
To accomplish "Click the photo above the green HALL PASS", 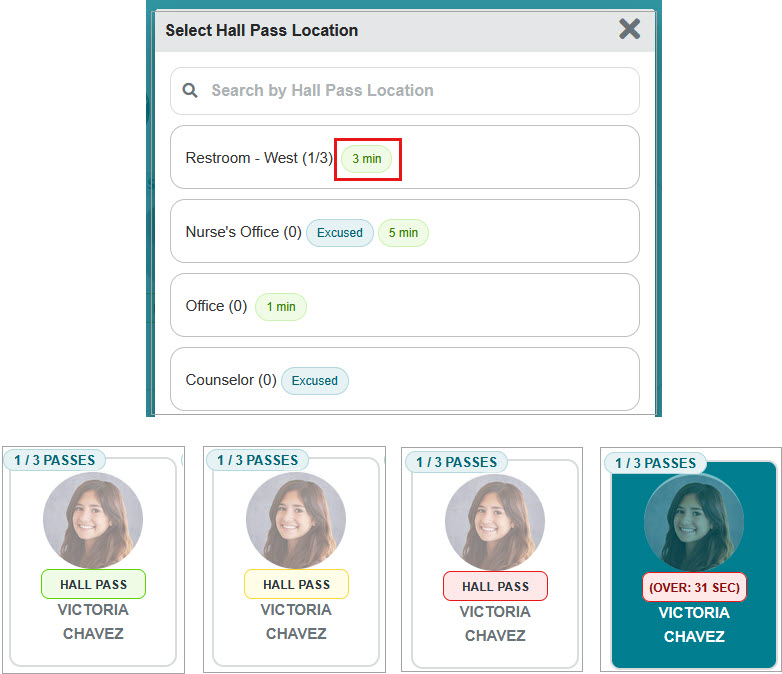I will (x=93, y=520).
